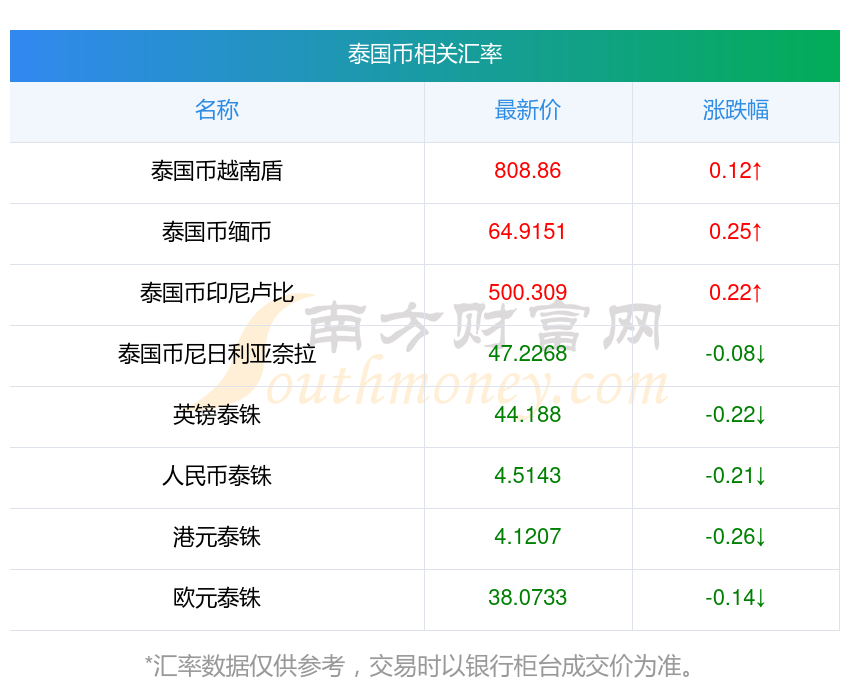Click the change value 0.12↑
This screenshot has height=698, width=850.
pos(736,171)
